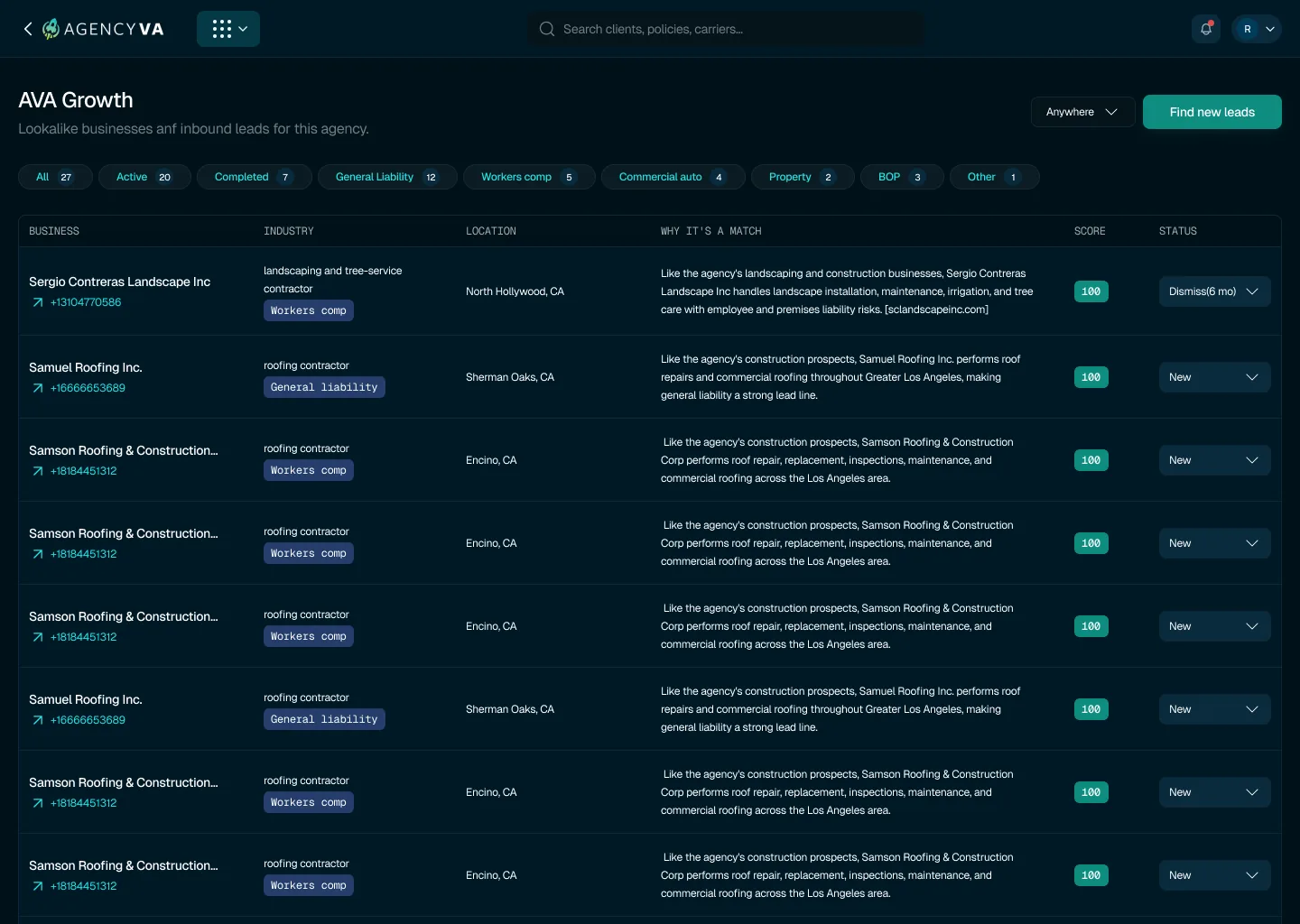Filter by Other tab
This screenshot has width=1300, height=924.
(x=994, y=177)
